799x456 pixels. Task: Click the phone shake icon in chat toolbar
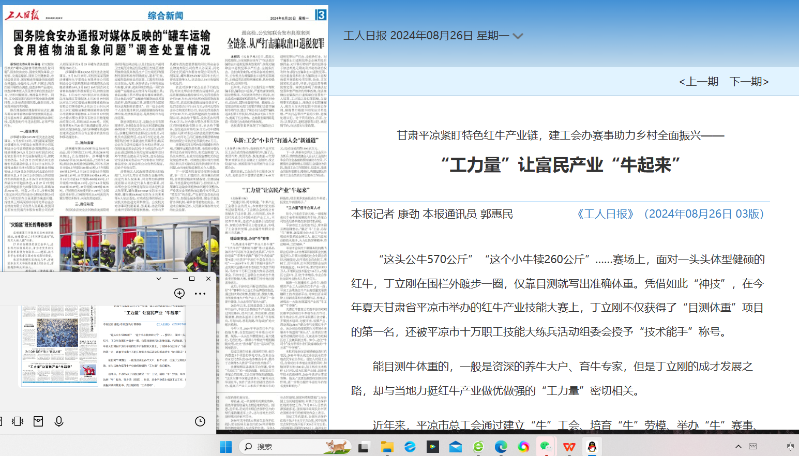17,422
